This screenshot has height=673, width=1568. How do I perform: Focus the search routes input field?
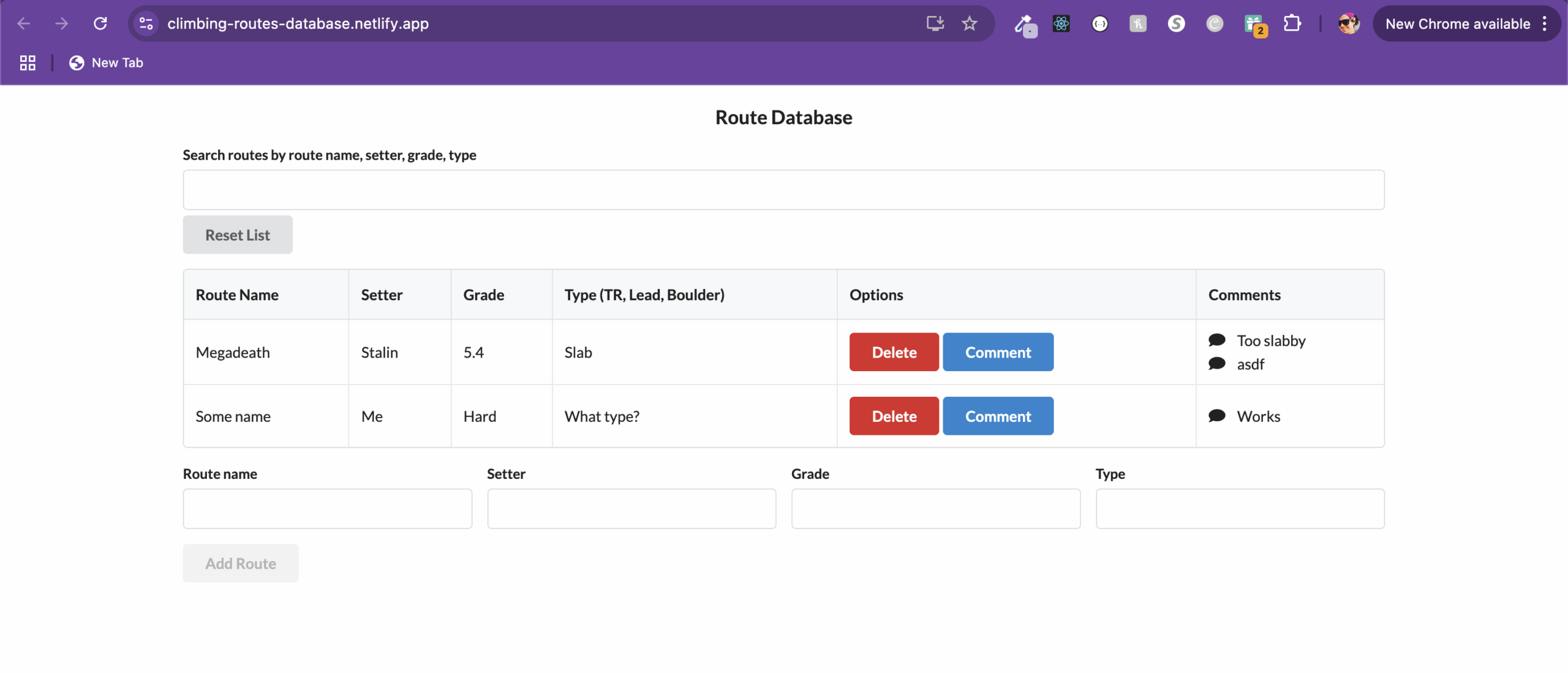pos(783,190)
